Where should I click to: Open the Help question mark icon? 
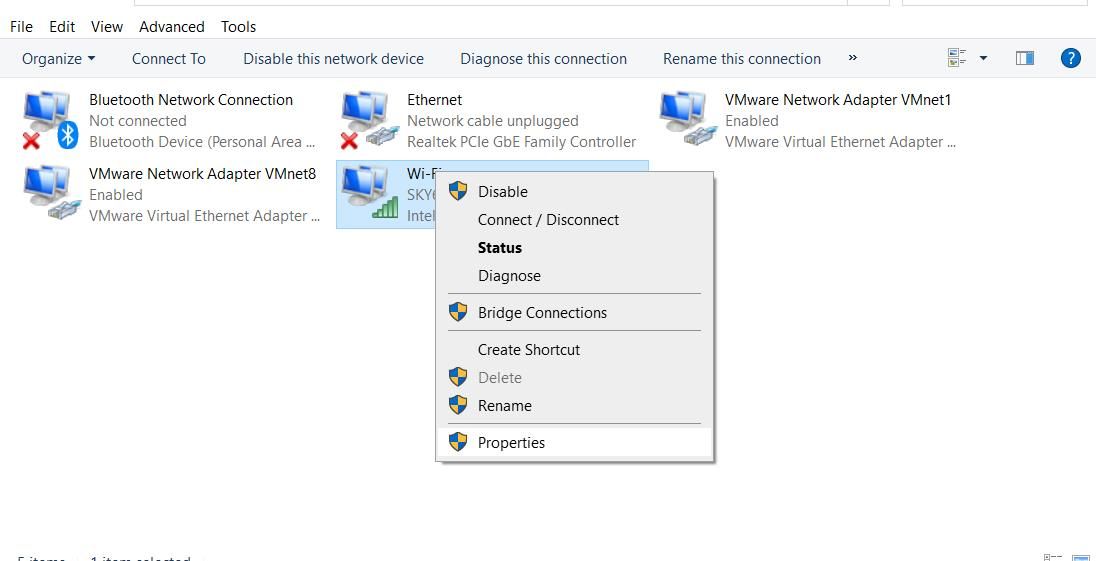(x=1070, y=58)
